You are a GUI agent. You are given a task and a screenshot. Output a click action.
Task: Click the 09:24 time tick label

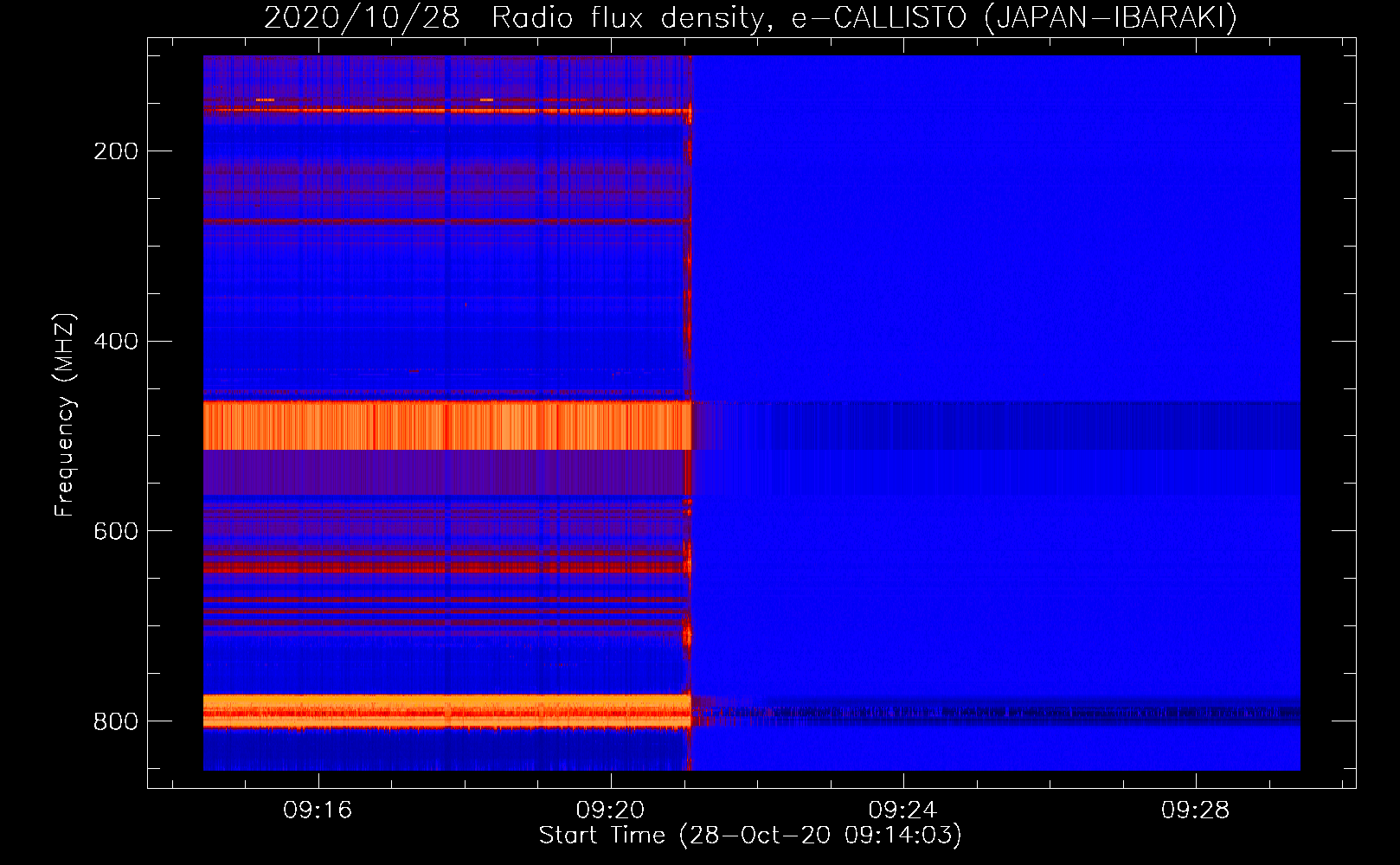click(x=902, y=810)
